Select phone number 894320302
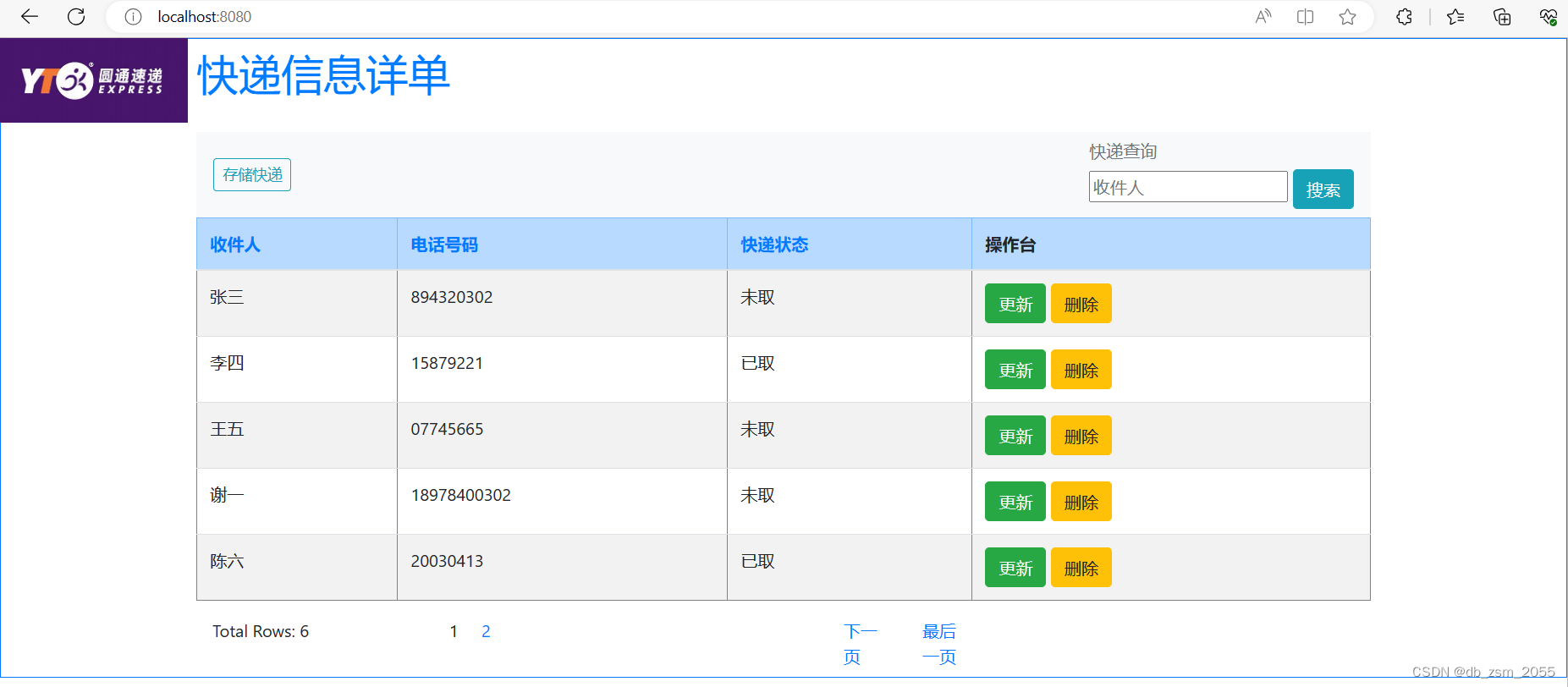1568x687 pixels. [452, 297]
